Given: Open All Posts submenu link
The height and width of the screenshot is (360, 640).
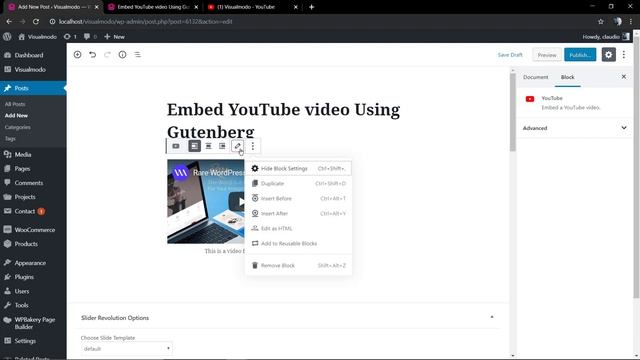Looking at the screenshot, I should point(15,104).
